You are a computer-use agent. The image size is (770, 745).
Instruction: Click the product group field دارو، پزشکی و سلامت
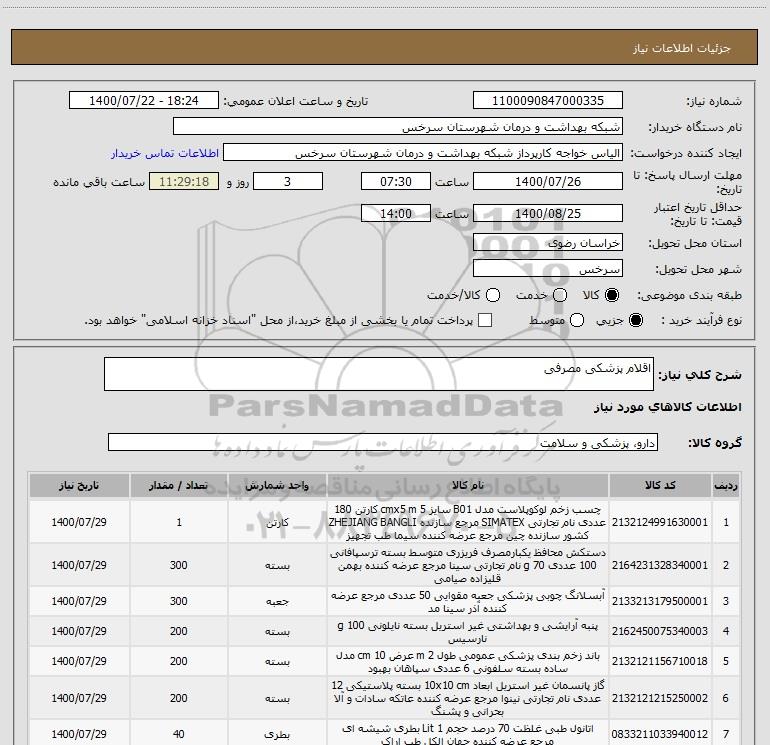pyautogui.click(x=383, y=442)
